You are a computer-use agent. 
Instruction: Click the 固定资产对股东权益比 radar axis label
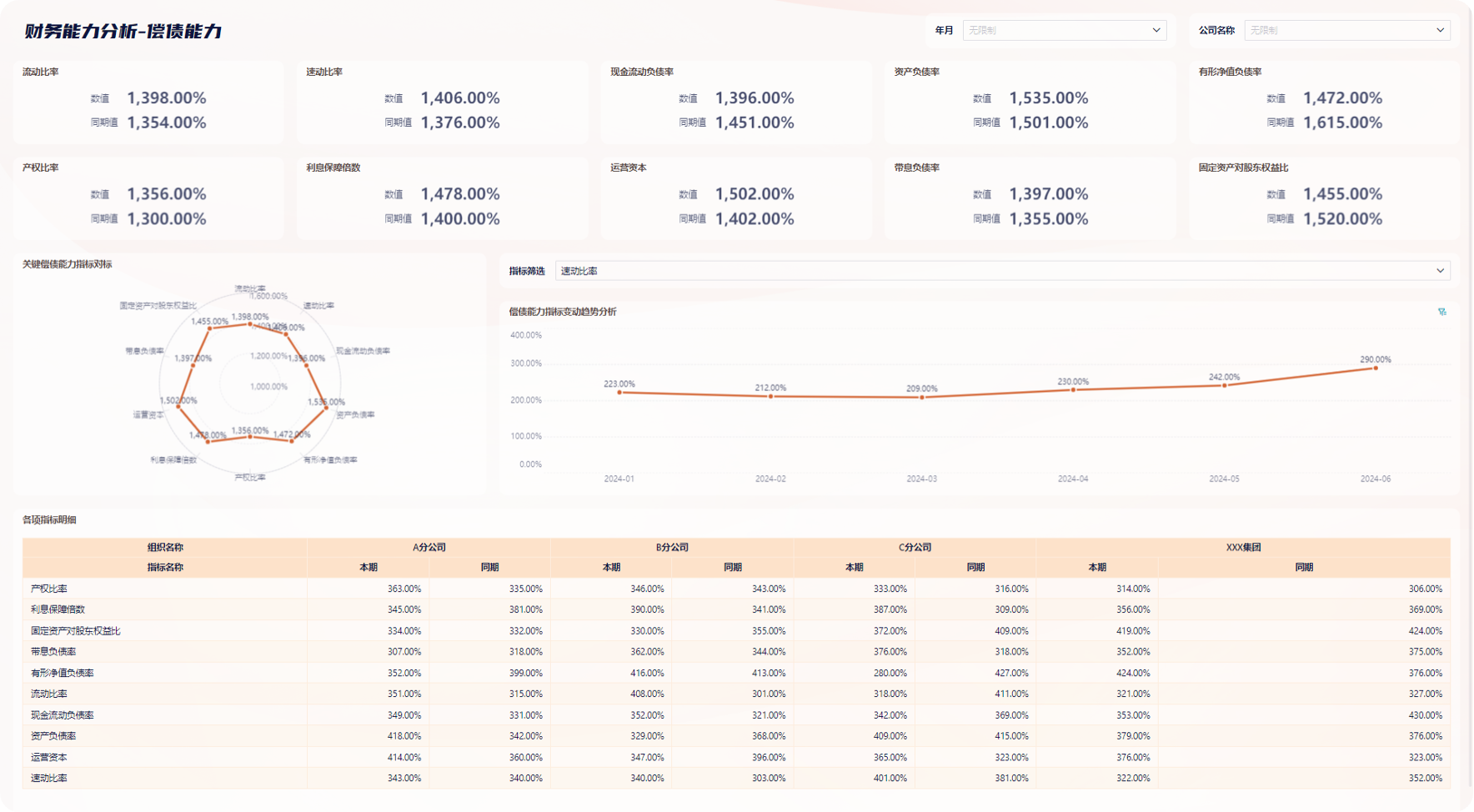(x=158, y=306)
